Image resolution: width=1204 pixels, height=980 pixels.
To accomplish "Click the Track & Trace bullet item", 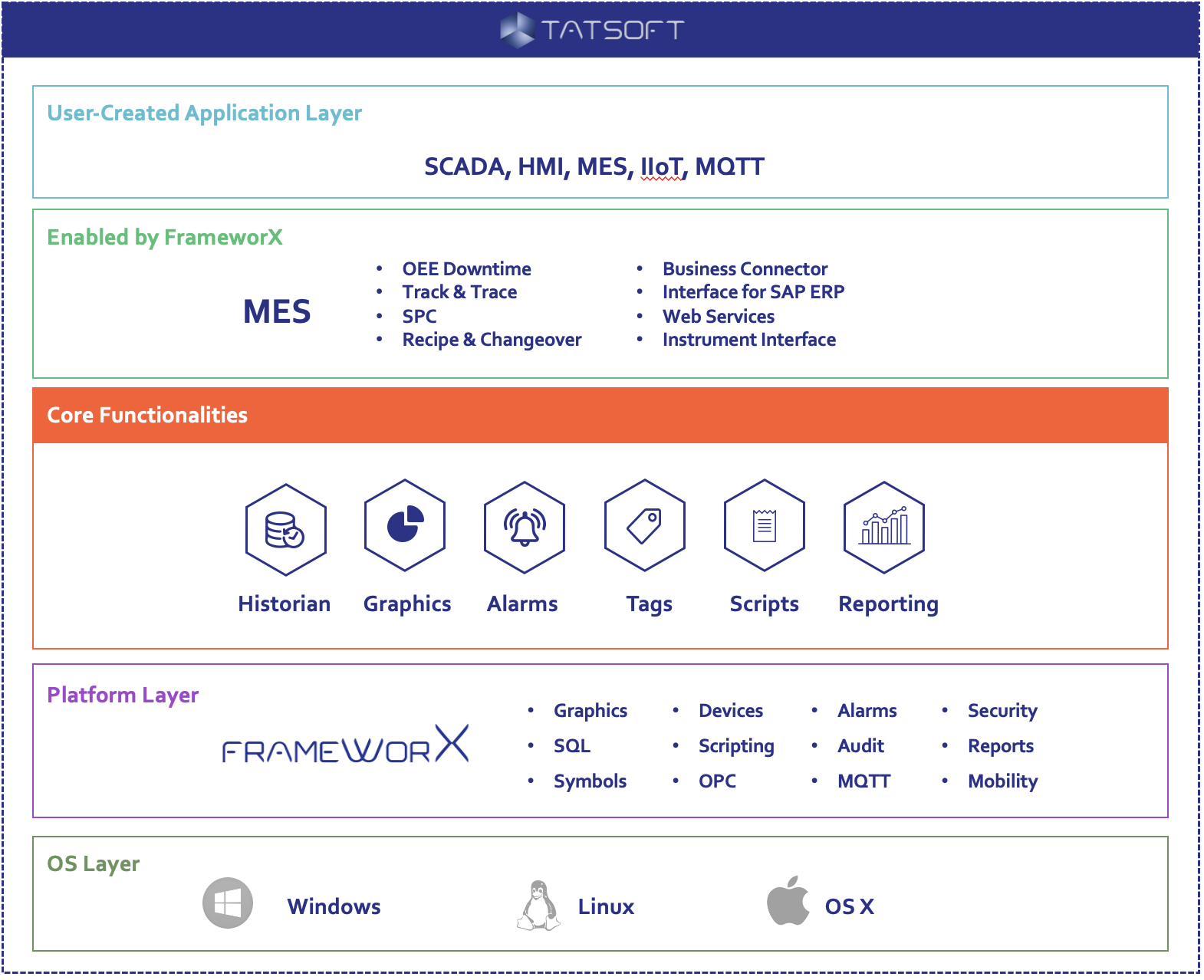I will click(459, 292).
